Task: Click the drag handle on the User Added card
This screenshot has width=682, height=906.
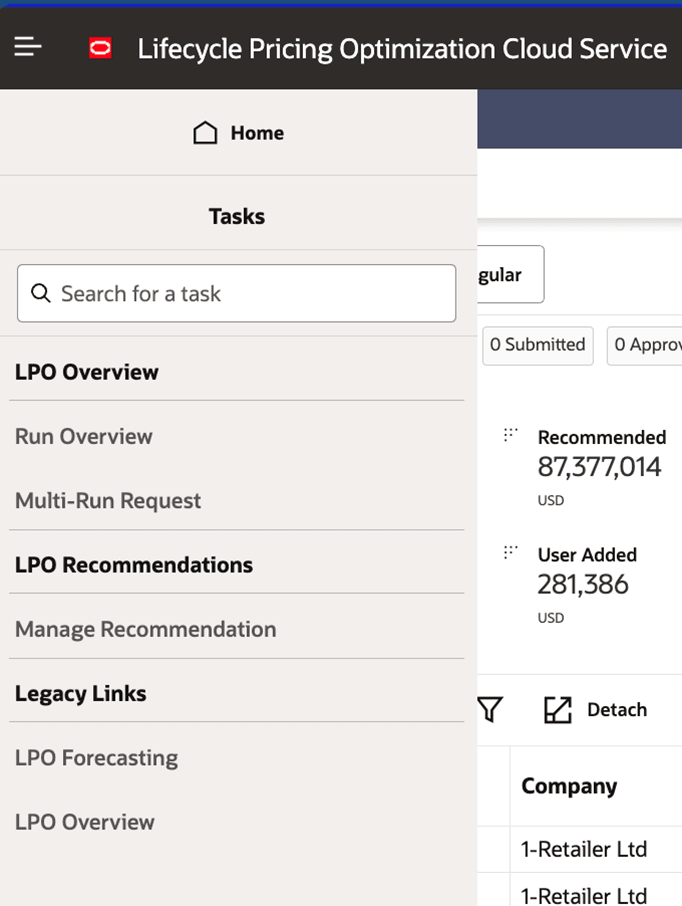Action: [x=510, y=552]
